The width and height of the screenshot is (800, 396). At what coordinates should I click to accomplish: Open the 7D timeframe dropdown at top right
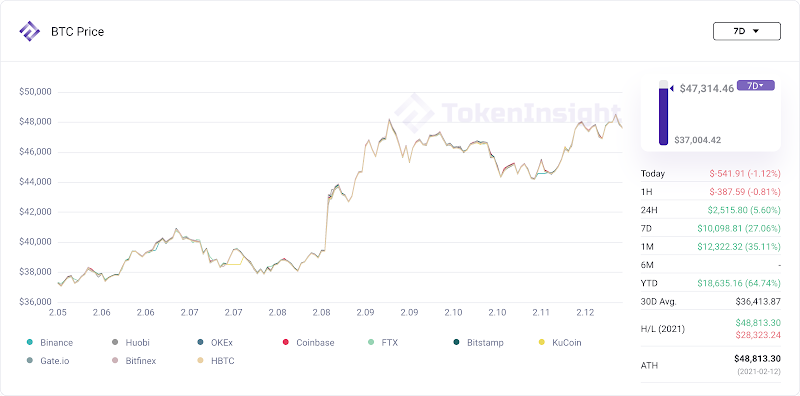click(746, 31)
